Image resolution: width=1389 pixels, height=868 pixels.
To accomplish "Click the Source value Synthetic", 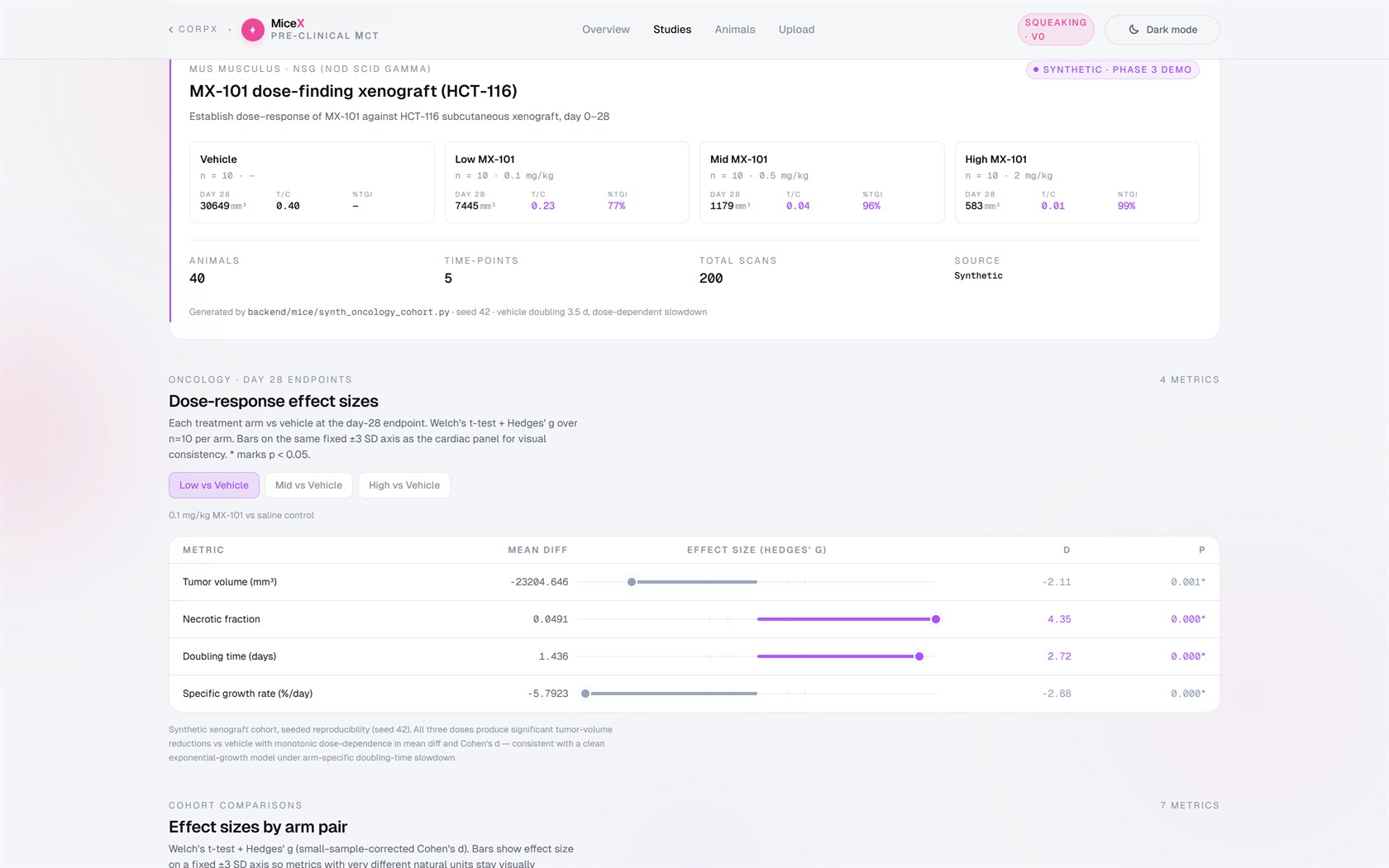I will click(978, 276).
